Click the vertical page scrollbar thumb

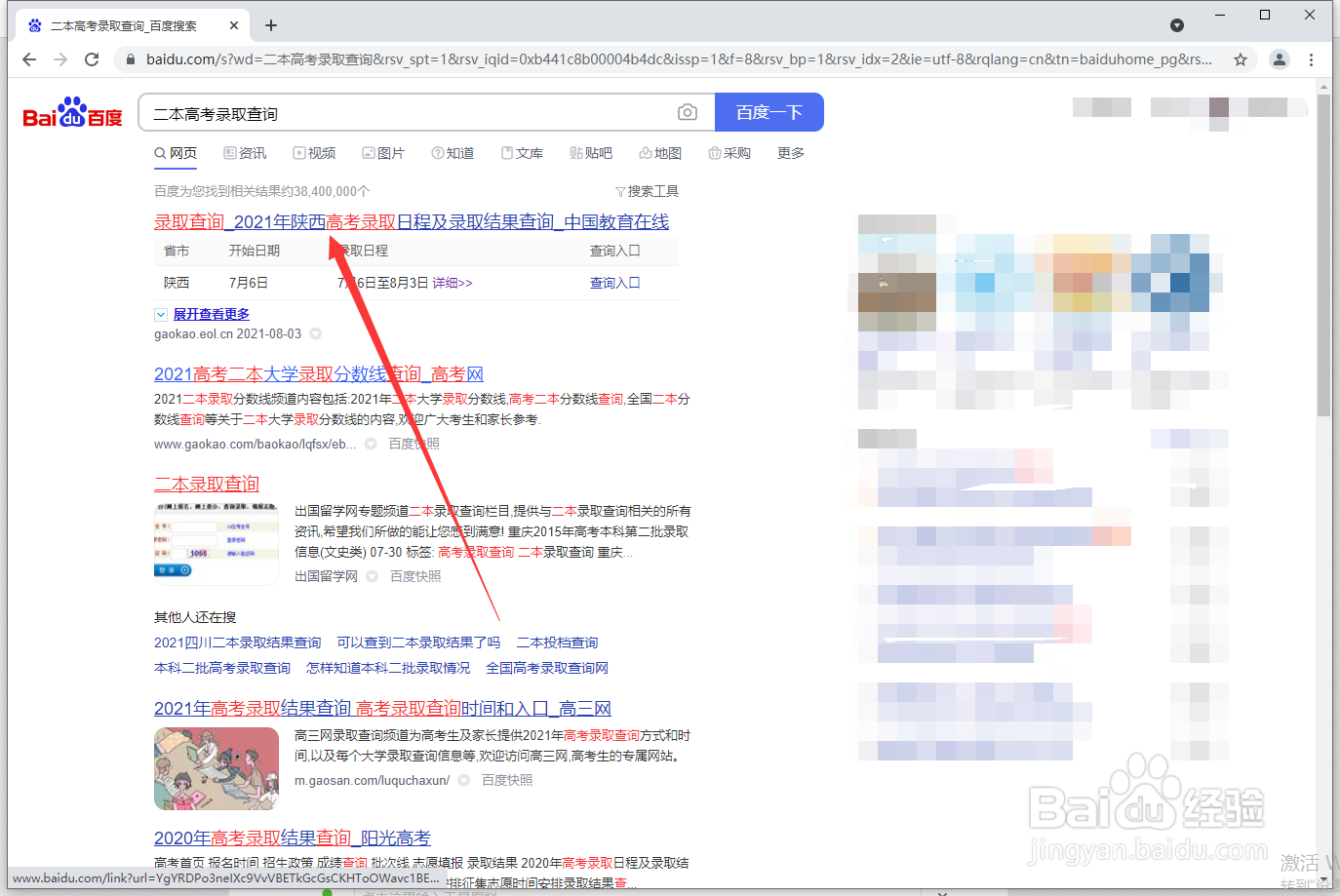1323,253
